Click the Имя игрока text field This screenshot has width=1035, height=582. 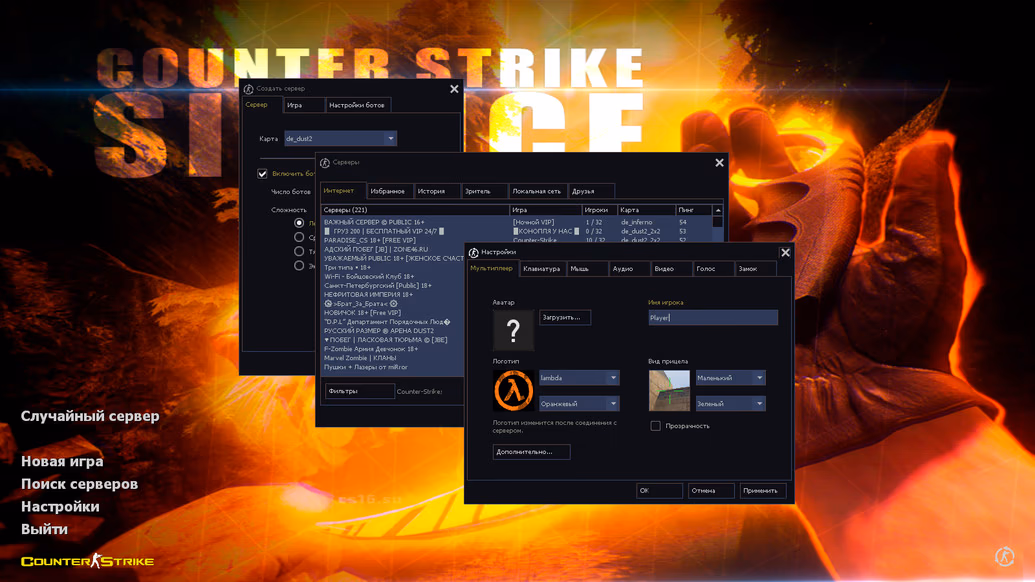coord(712,318)
